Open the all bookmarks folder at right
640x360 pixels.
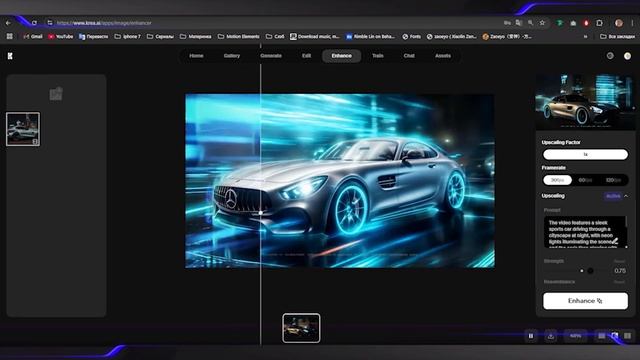click(618, 36)
